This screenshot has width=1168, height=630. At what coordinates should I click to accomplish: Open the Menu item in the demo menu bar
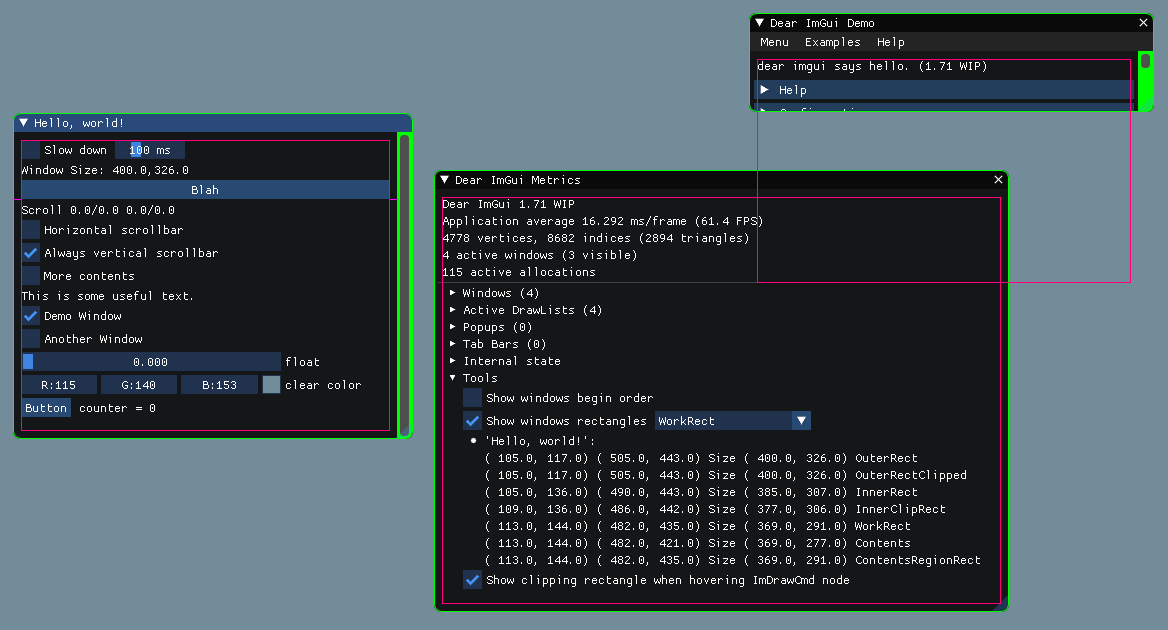pyautogui.click(x=774, y=42)
